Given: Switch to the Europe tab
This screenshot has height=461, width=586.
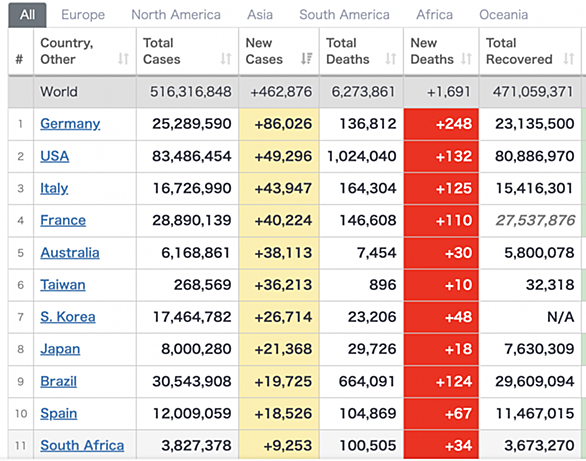Looking at the screenshot, I should [x=83, y=15].
